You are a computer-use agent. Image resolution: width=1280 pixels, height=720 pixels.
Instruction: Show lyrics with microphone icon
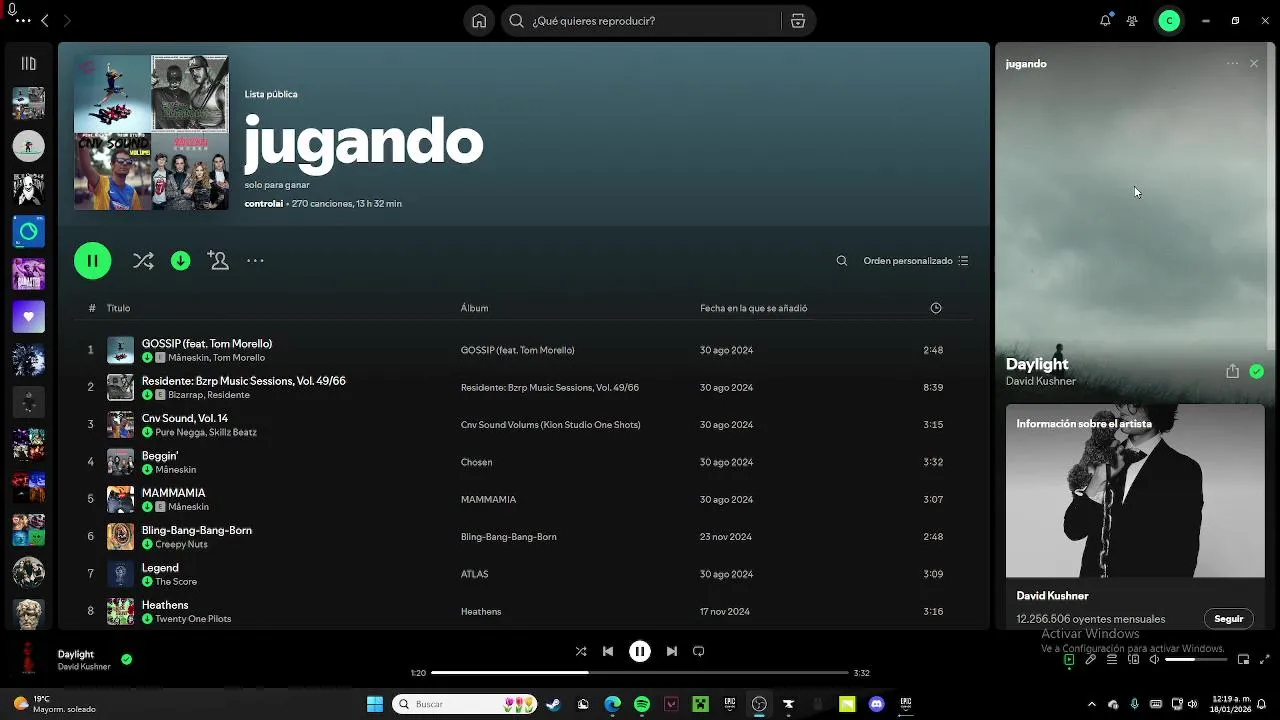pyautogui.click(x=1091, y=660)
